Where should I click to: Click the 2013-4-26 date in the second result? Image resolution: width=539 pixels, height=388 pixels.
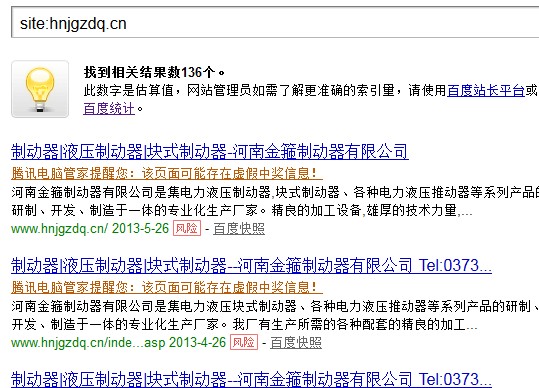197,343
